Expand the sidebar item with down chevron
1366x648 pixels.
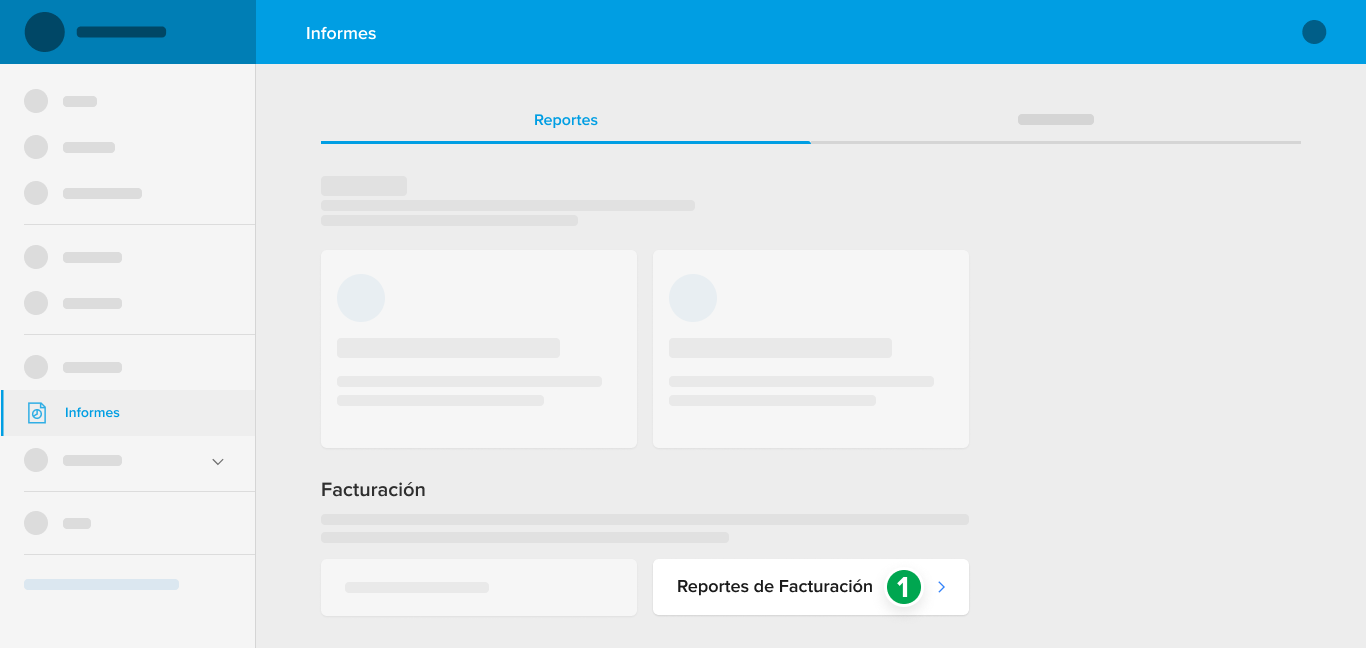[x=218, y=461]
